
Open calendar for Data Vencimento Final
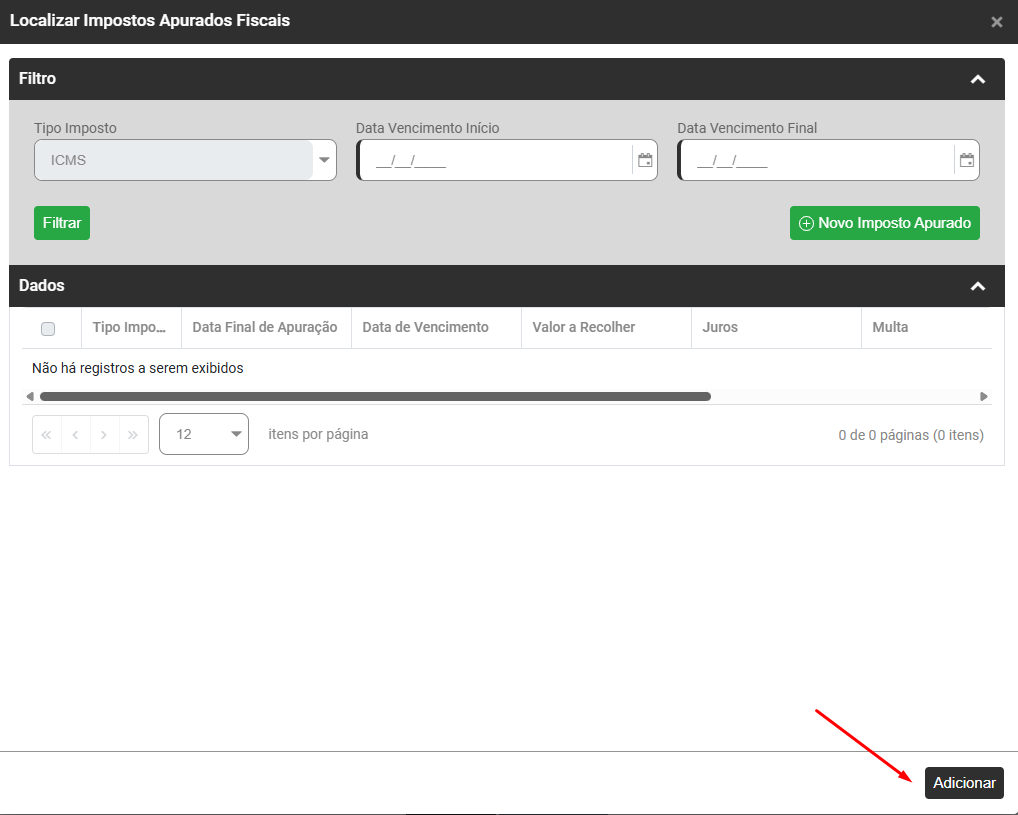966,160
